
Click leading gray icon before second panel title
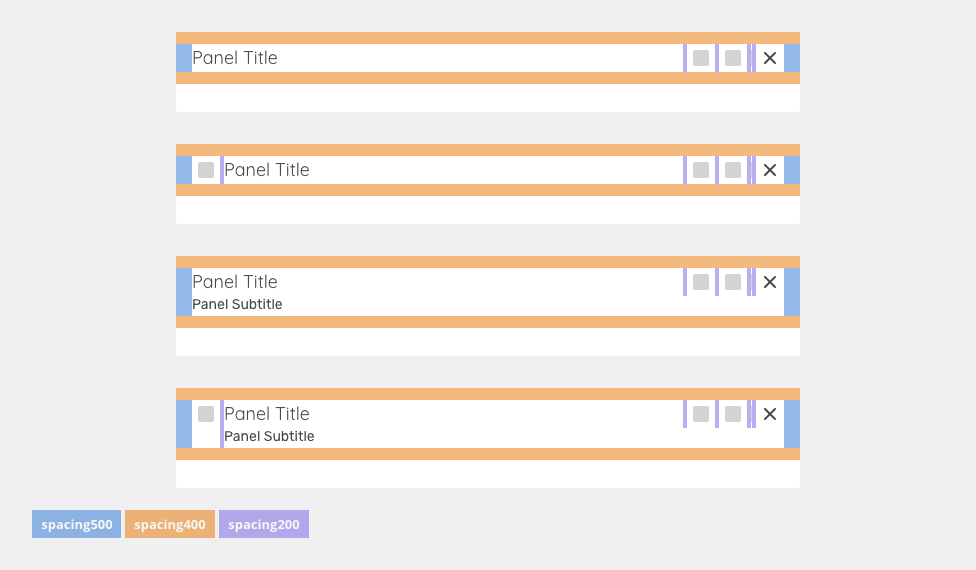(x=205, y=170)
